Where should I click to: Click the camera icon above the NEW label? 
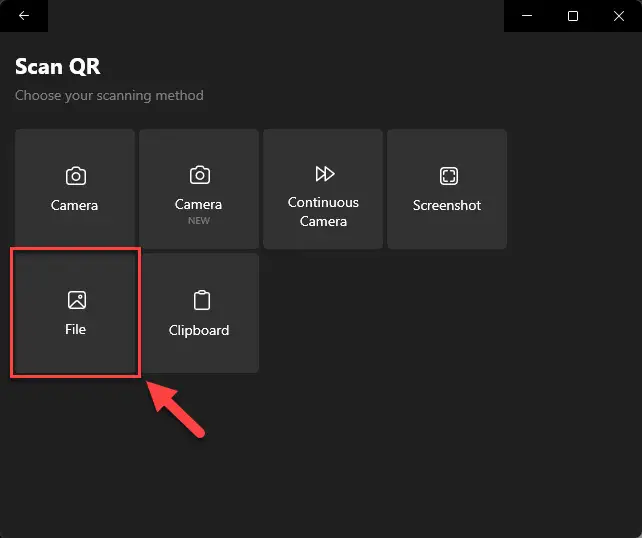click(200, 175)
